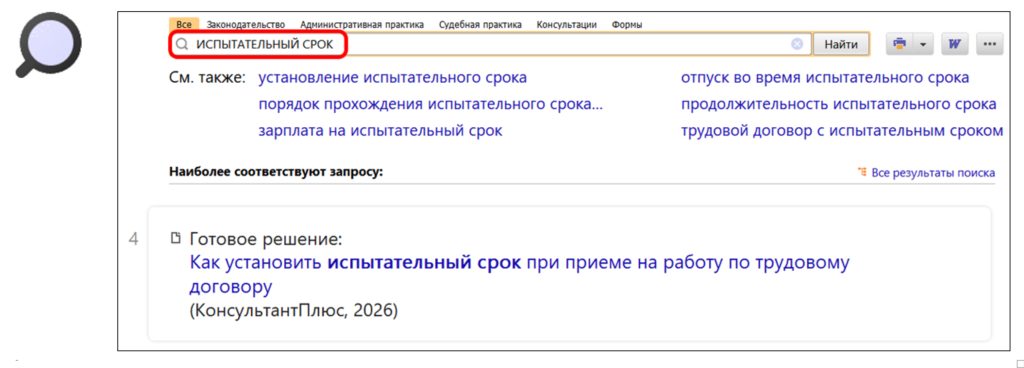
Task: Click the document icon beside Готовое решение
Action: coord(175,239)
